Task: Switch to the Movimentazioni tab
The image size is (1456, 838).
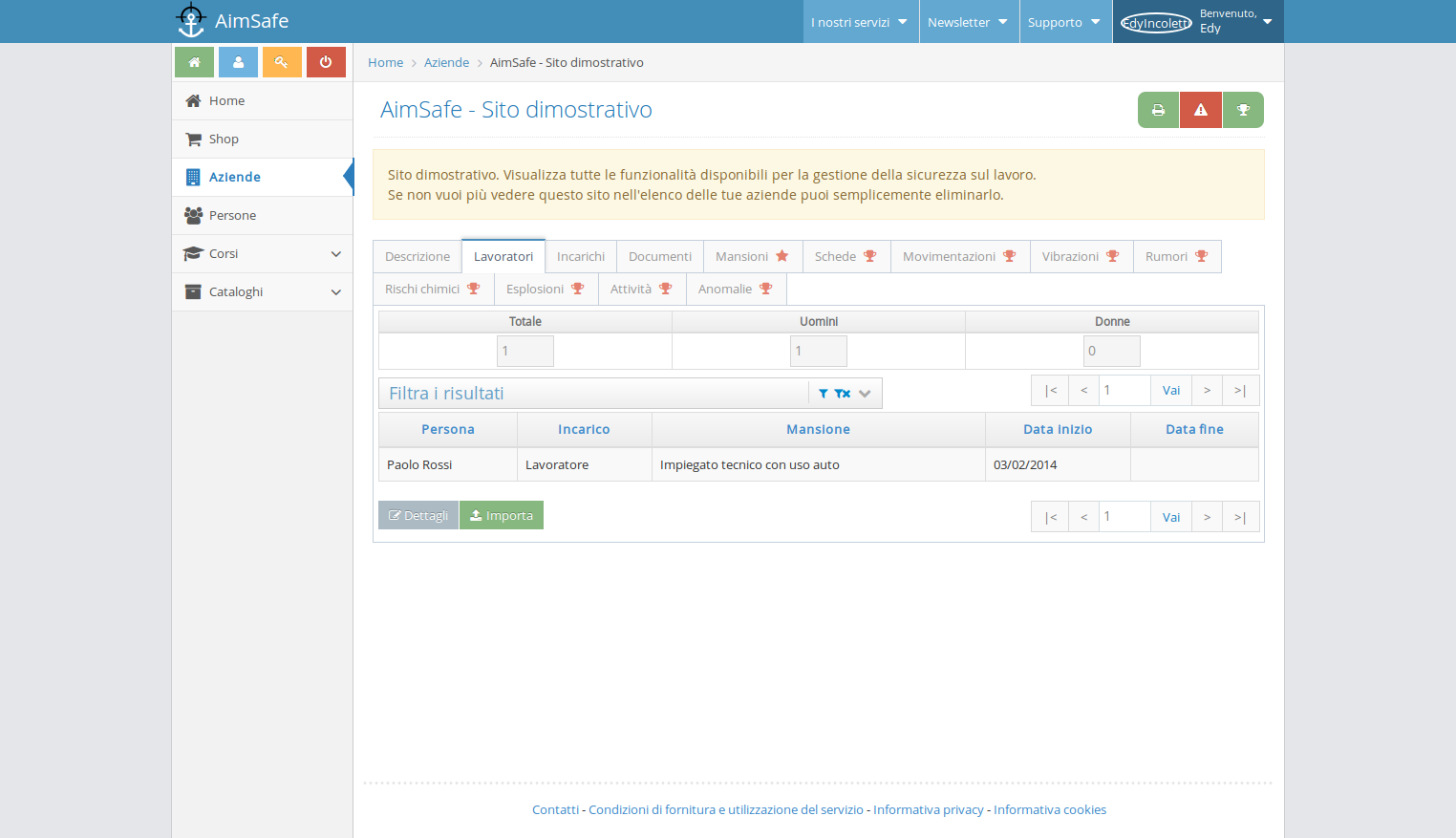Action: click(960, 256)
